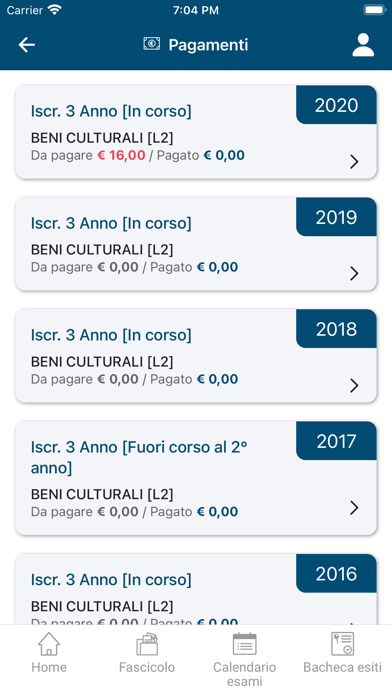Tap the 2016 year badge
The height and width of the screenshot is (696, 392).
click(336, 573)
